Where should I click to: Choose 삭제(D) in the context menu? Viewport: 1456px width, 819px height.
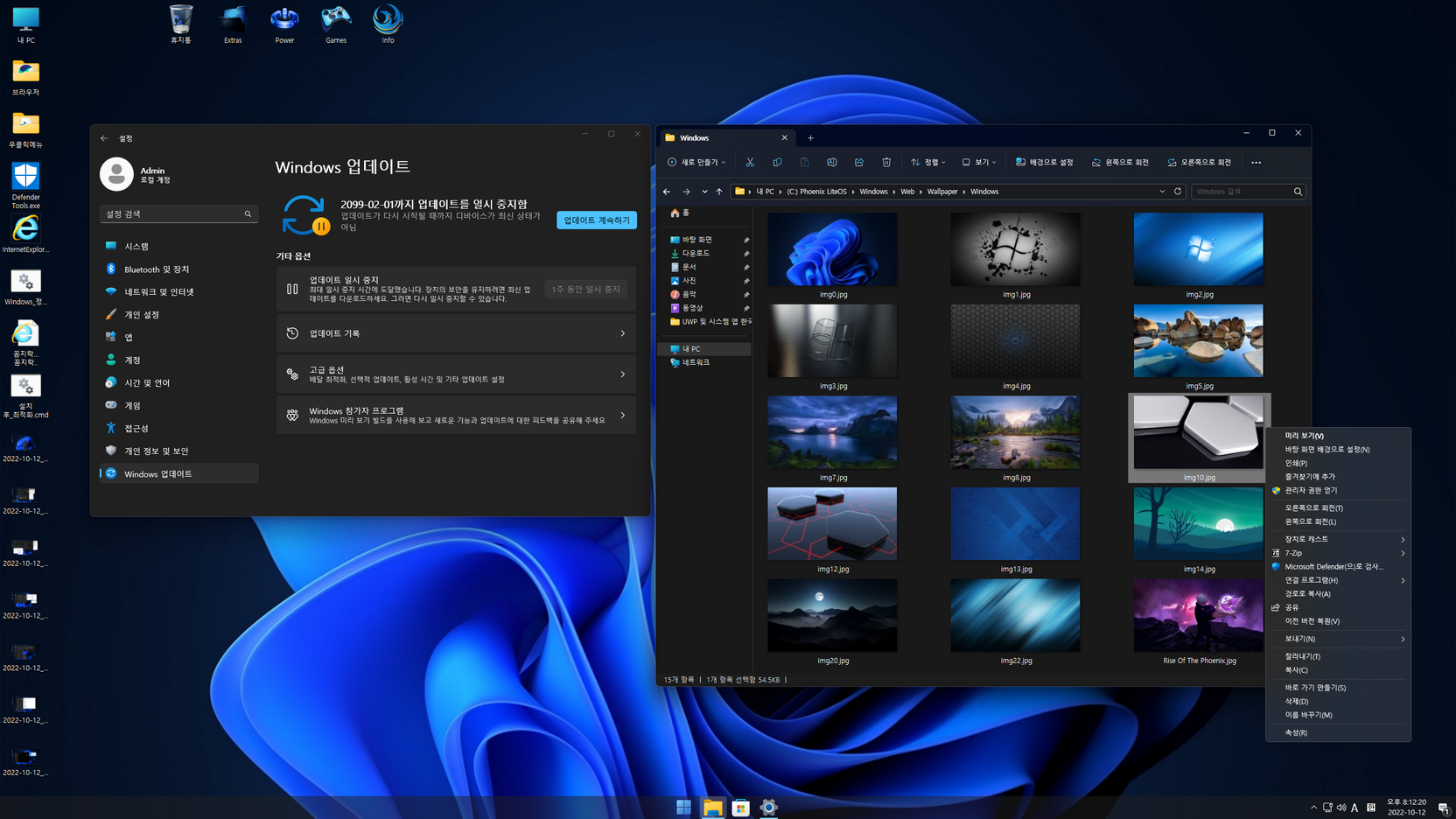1338,701
